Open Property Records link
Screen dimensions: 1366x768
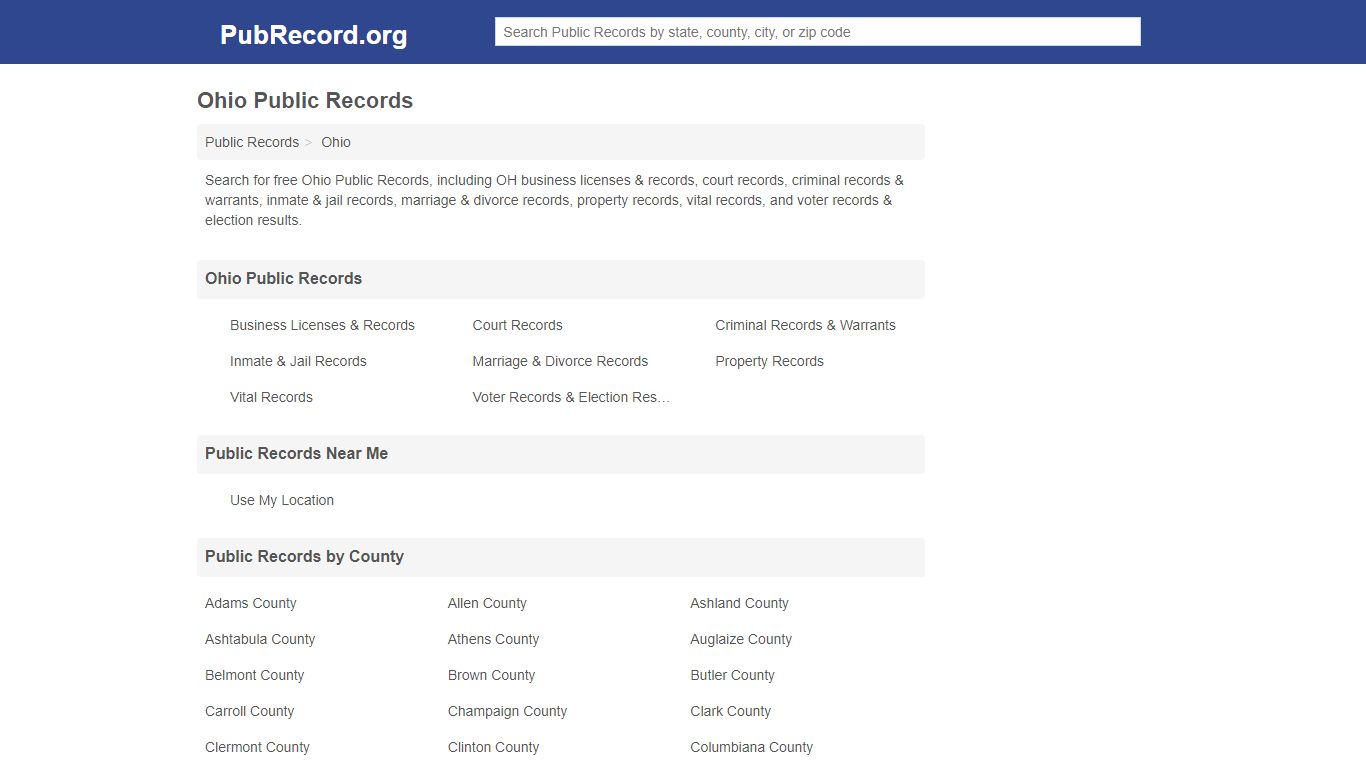(x=769, y=361)
